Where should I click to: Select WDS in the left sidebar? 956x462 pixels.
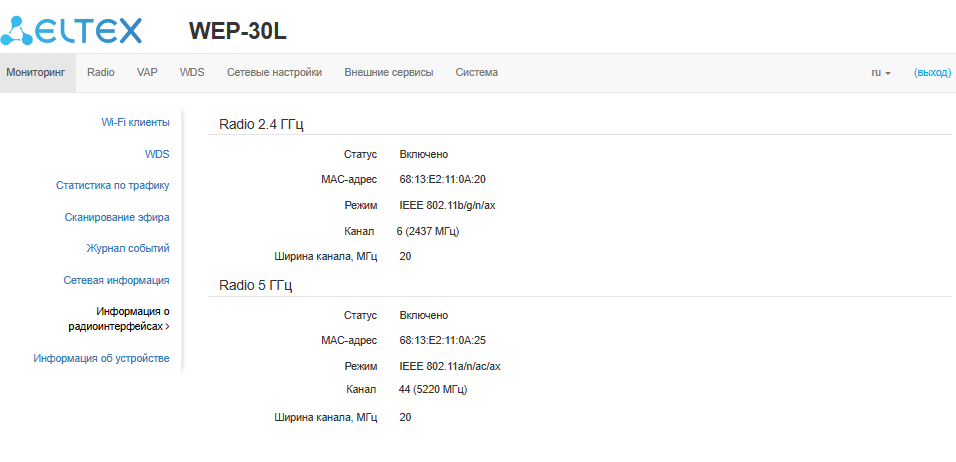(x=157, y=154)
